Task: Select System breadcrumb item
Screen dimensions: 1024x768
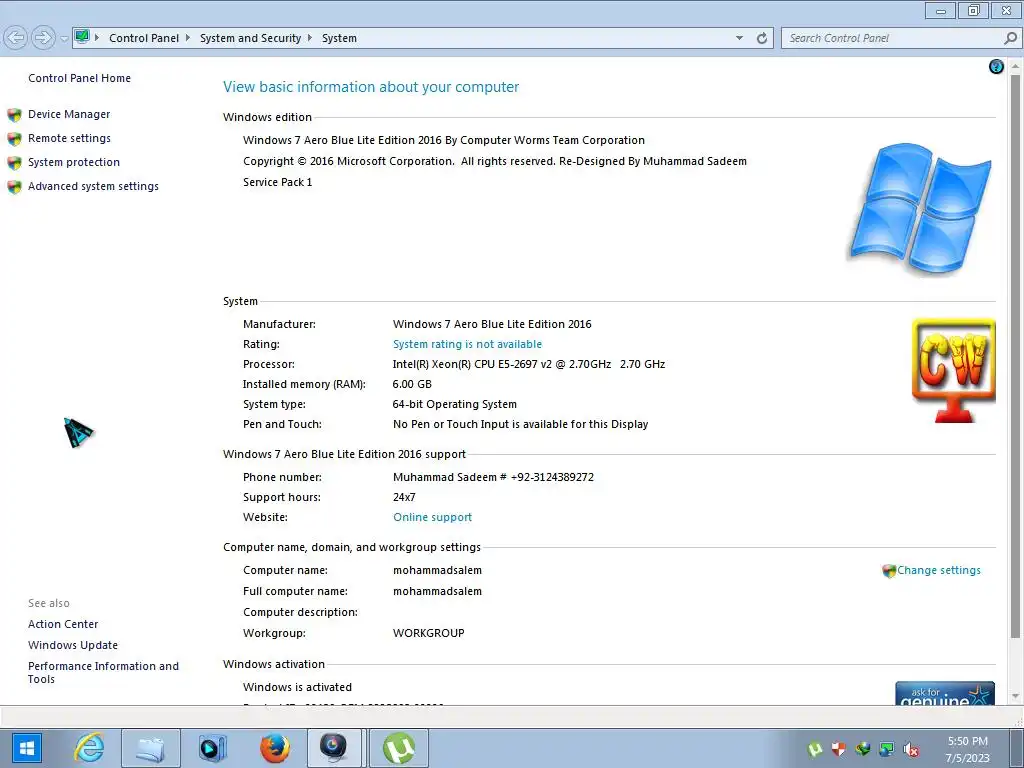Action: point(340,39)
